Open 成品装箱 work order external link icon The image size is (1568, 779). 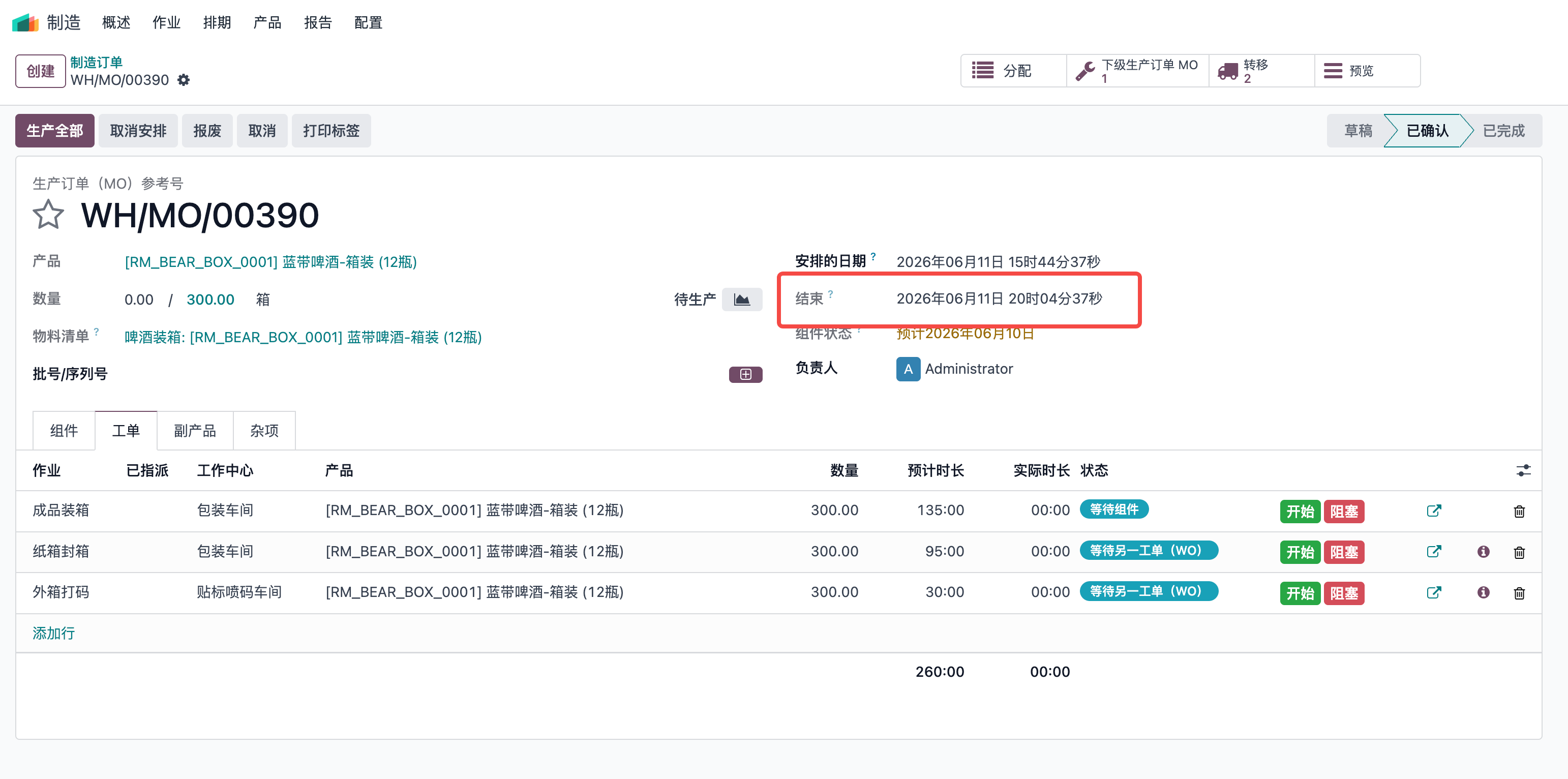[x=1433, y=511]
